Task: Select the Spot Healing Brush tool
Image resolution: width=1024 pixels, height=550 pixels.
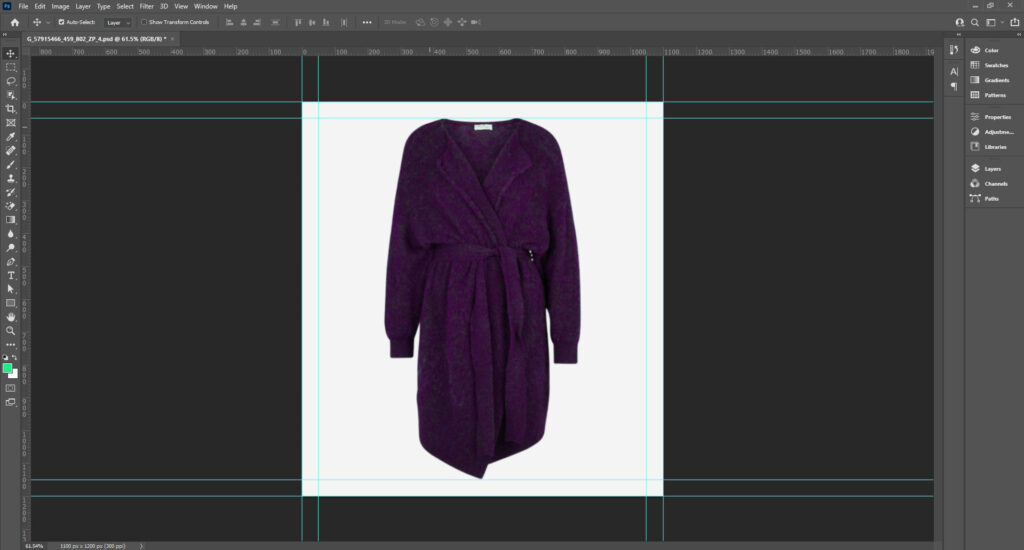Action: (x=10, y=150)
